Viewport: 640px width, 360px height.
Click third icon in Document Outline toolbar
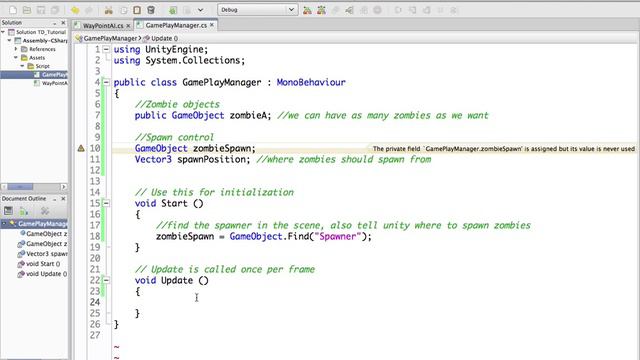pyautogui.click(x=45, y=211)
